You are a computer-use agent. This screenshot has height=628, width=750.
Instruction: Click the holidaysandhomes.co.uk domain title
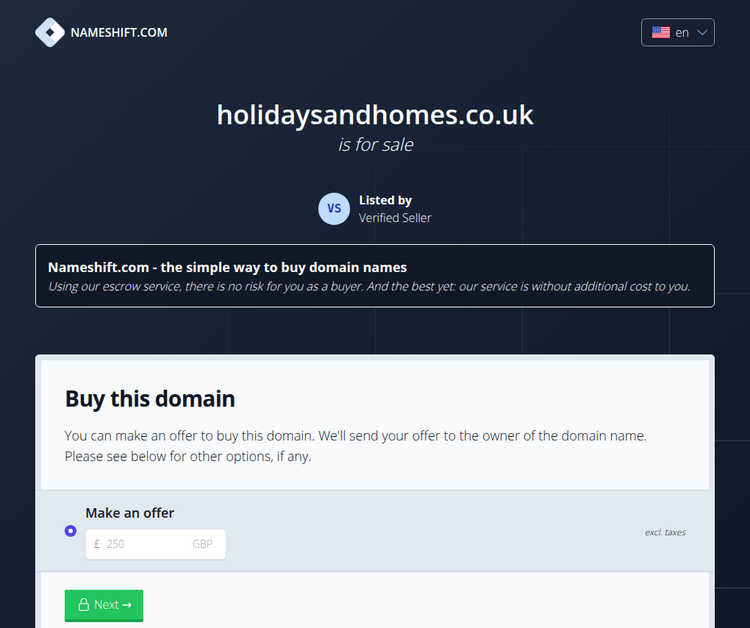click(375, 115)
